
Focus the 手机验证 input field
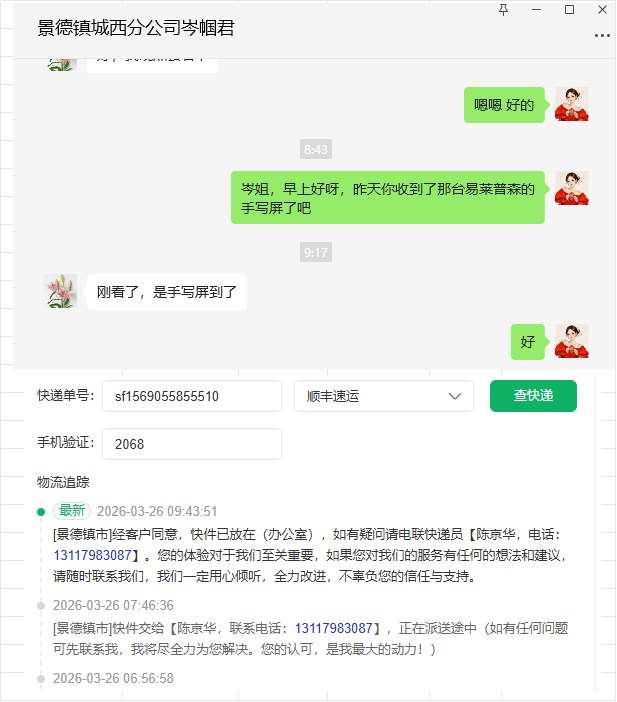click(x=192, y=444)
